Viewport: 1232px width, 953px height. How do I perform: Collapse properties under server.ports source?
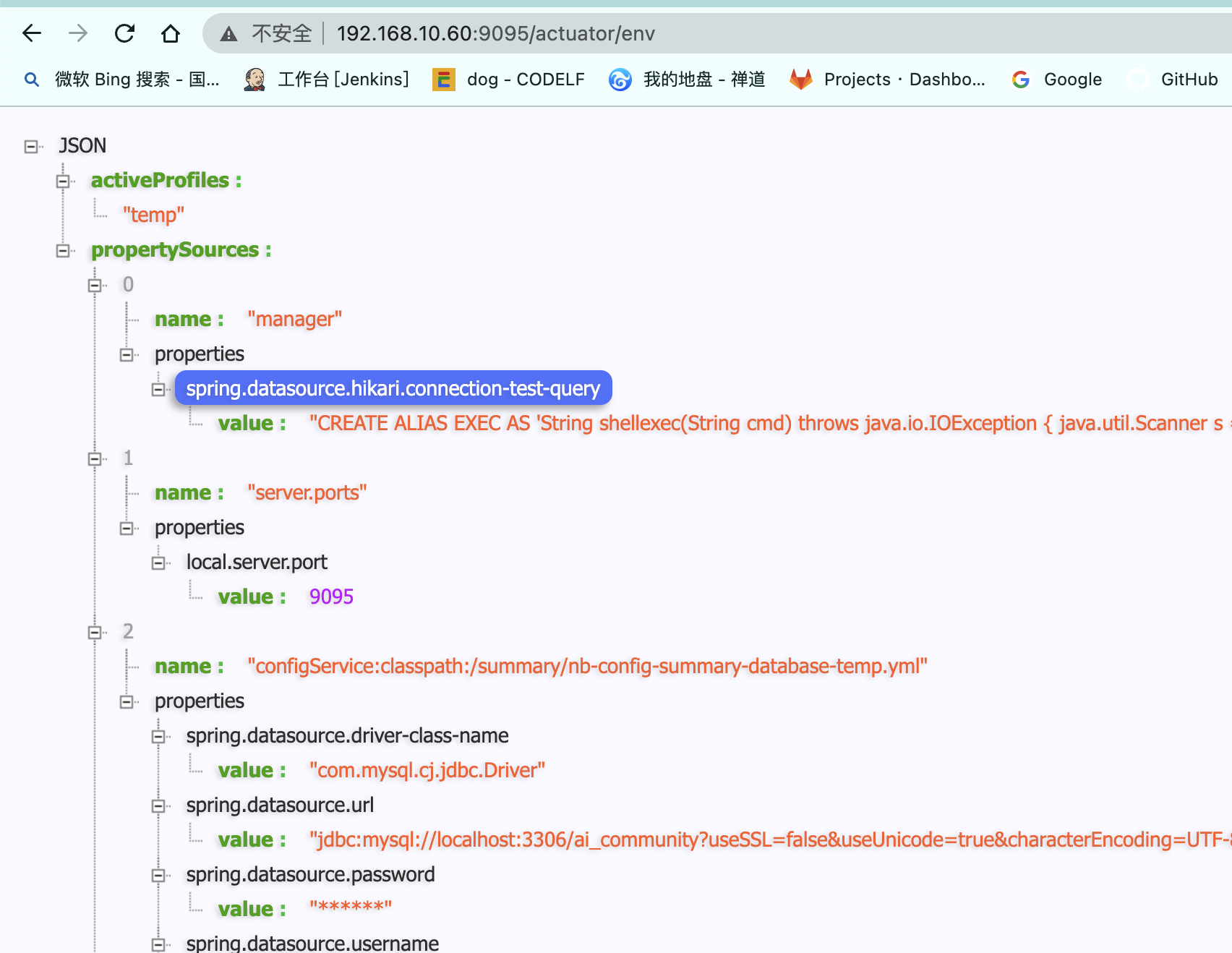pos(127,529)
